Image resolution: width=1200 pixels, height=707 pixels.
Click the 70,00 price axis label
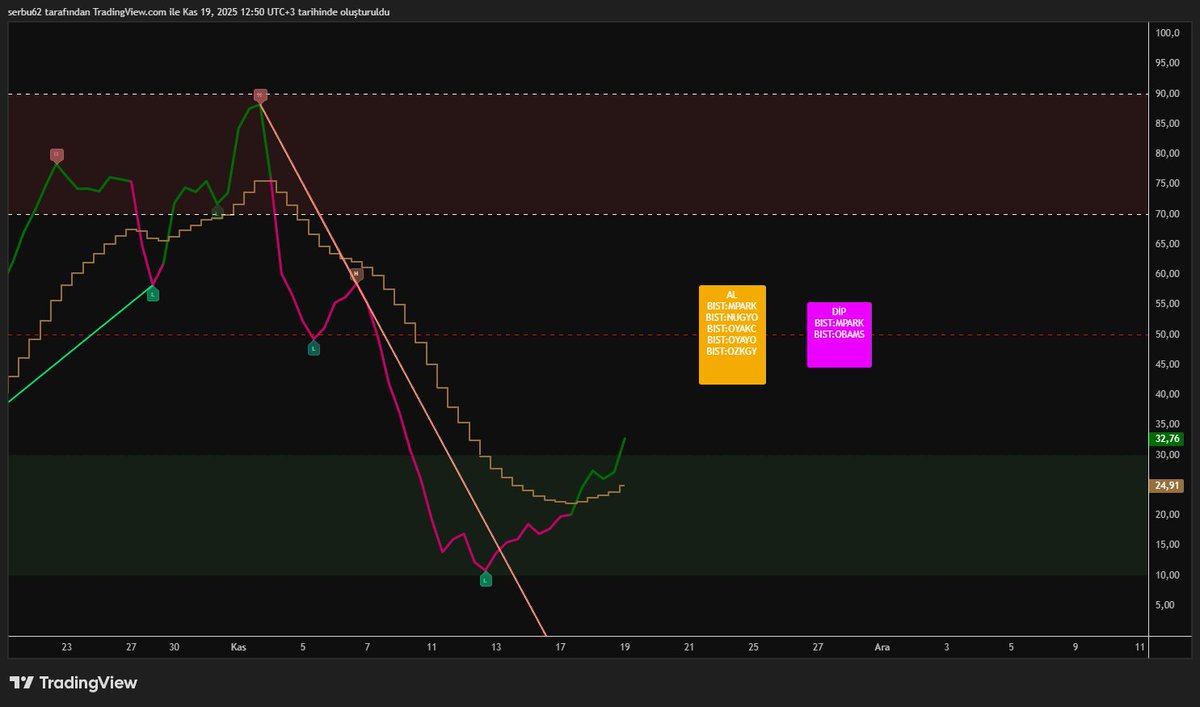click(x=1168, y=214)
